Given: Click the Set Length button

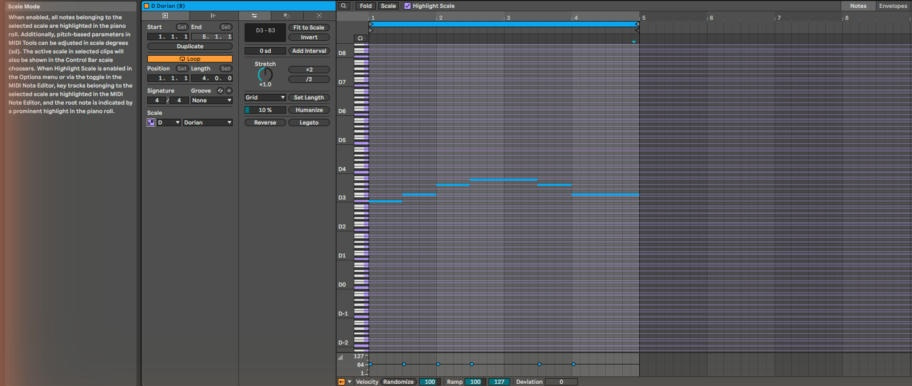Looking at the screenshot, I should (x=309, y=98).
